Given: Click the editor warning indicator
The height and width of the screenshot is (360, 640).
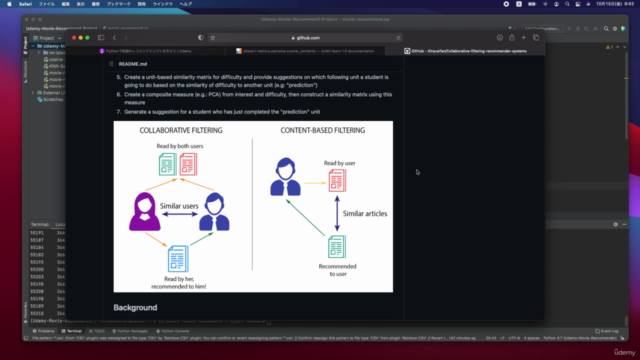Looking at the screenshot, I should (x=609, y=47).
